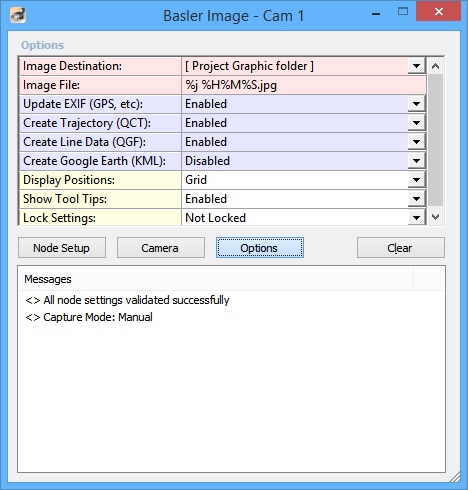Minimize the Basler Image window
The width and height of the screenshot is (468, 490).
(376, 13)
